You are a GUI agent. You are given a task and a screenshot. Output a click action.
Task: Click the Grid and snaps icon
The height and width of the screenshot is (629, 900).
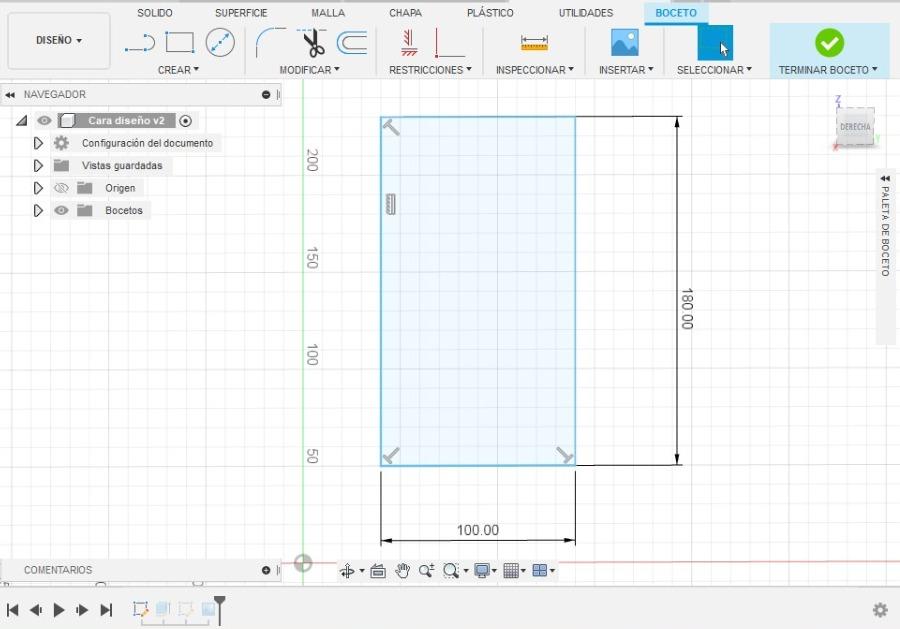pos(511,571)
